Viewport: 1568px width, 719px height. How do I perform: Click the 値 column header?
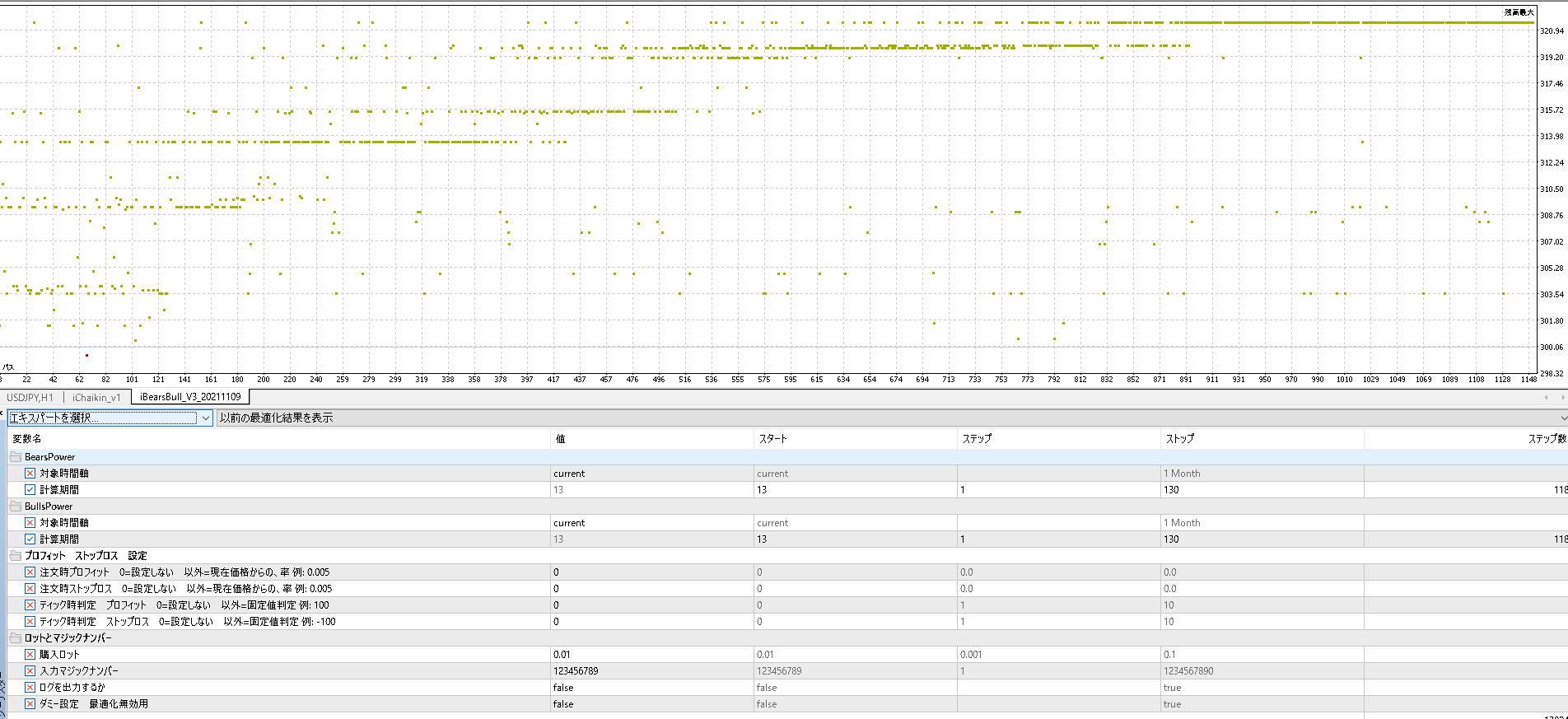point(651,439)
